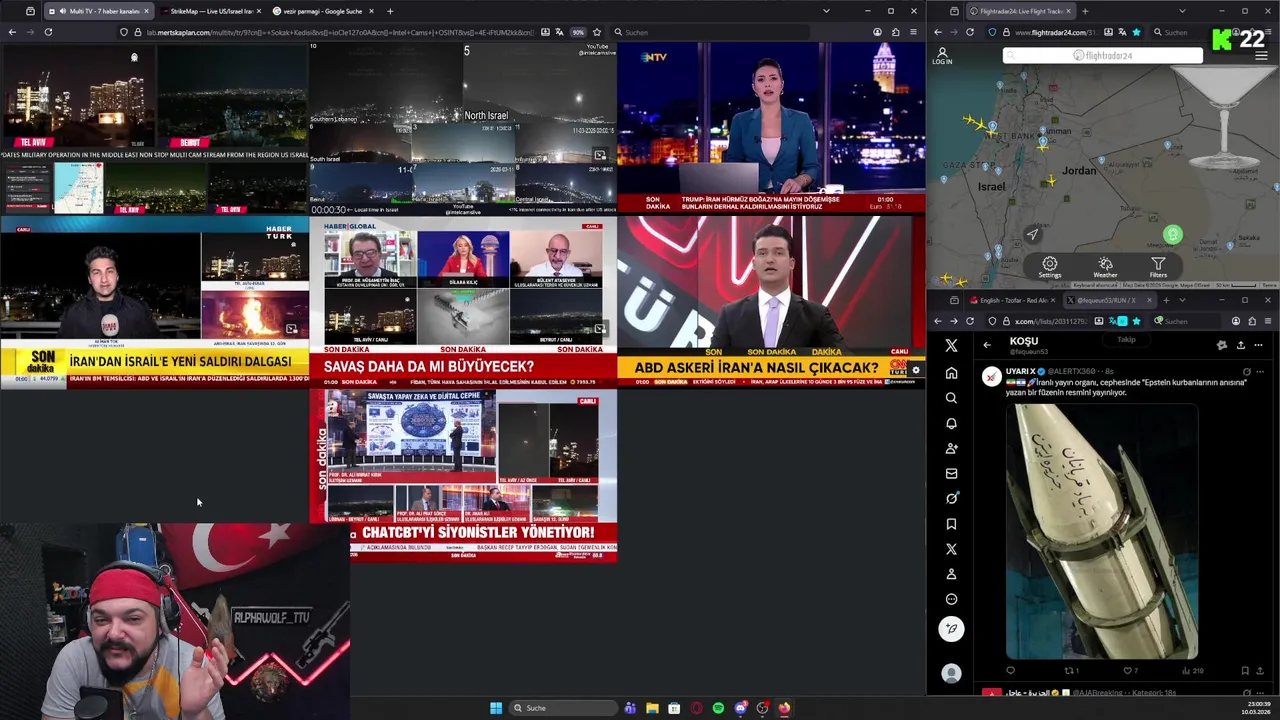1280x720 pixels.
Task: Open the Windows Start button
Action: point(496,708)
